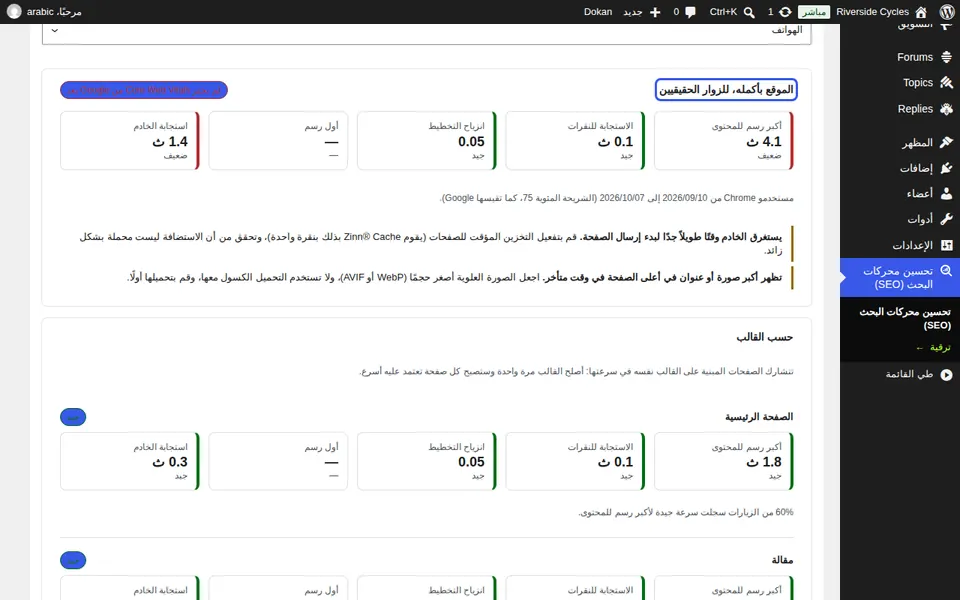Click the user avatar in the admin bar
Viewport: 960px width, 600px height.
tap(14, 12)
